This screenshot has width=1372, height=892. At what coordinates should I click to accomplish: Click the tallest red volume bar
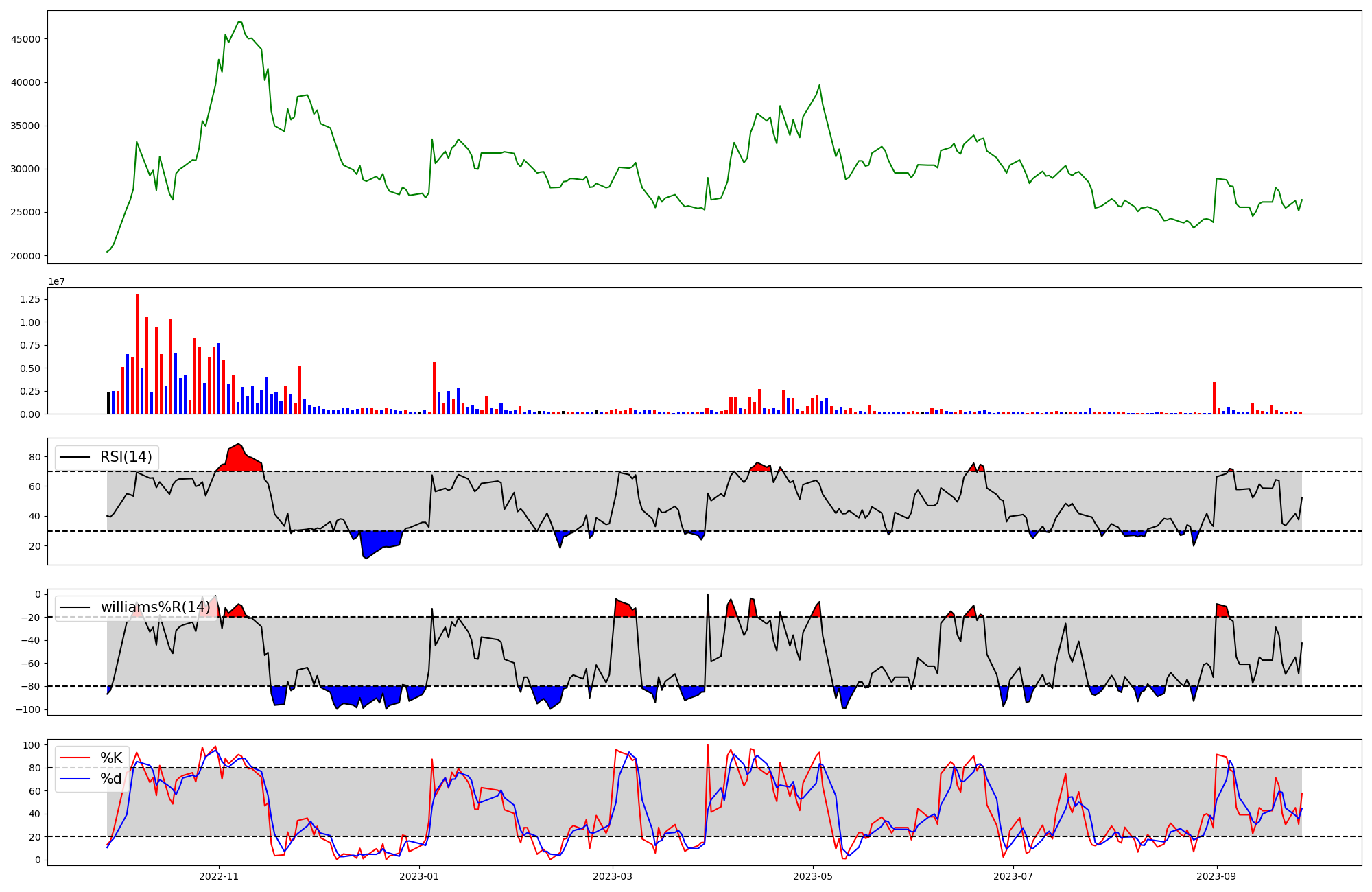pos(137,353)
